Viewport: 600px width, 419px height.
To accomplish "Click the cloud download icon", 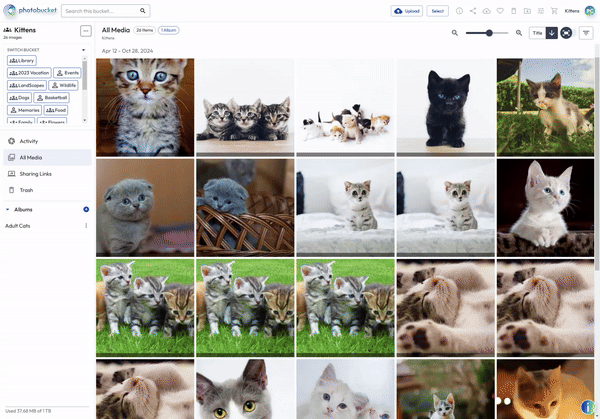I will pyautogui.click(x=486, y=11).
